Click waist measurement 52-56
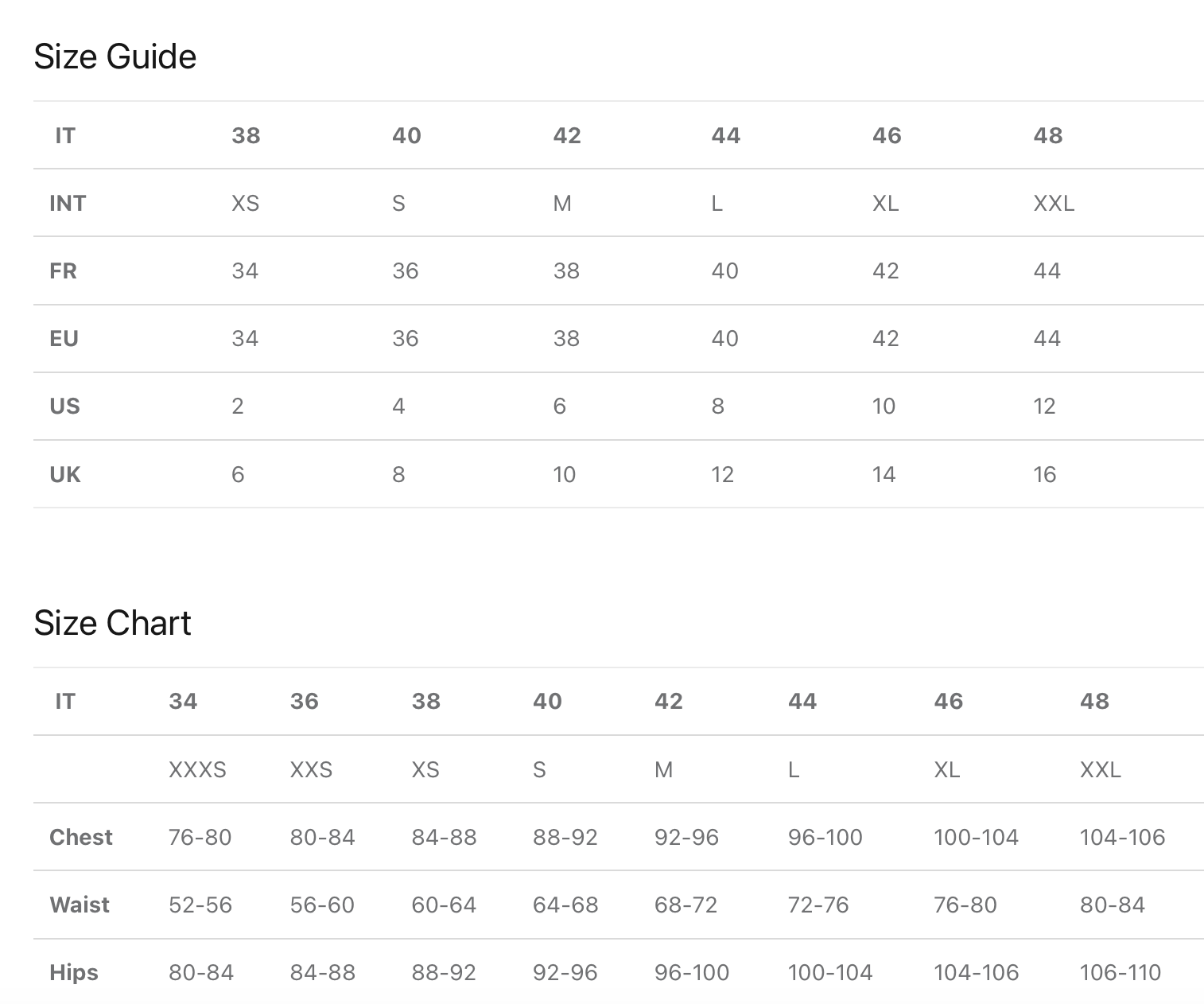This screenshot has width=1204, height=1004. pyautogui.click(x=200, y=905)
